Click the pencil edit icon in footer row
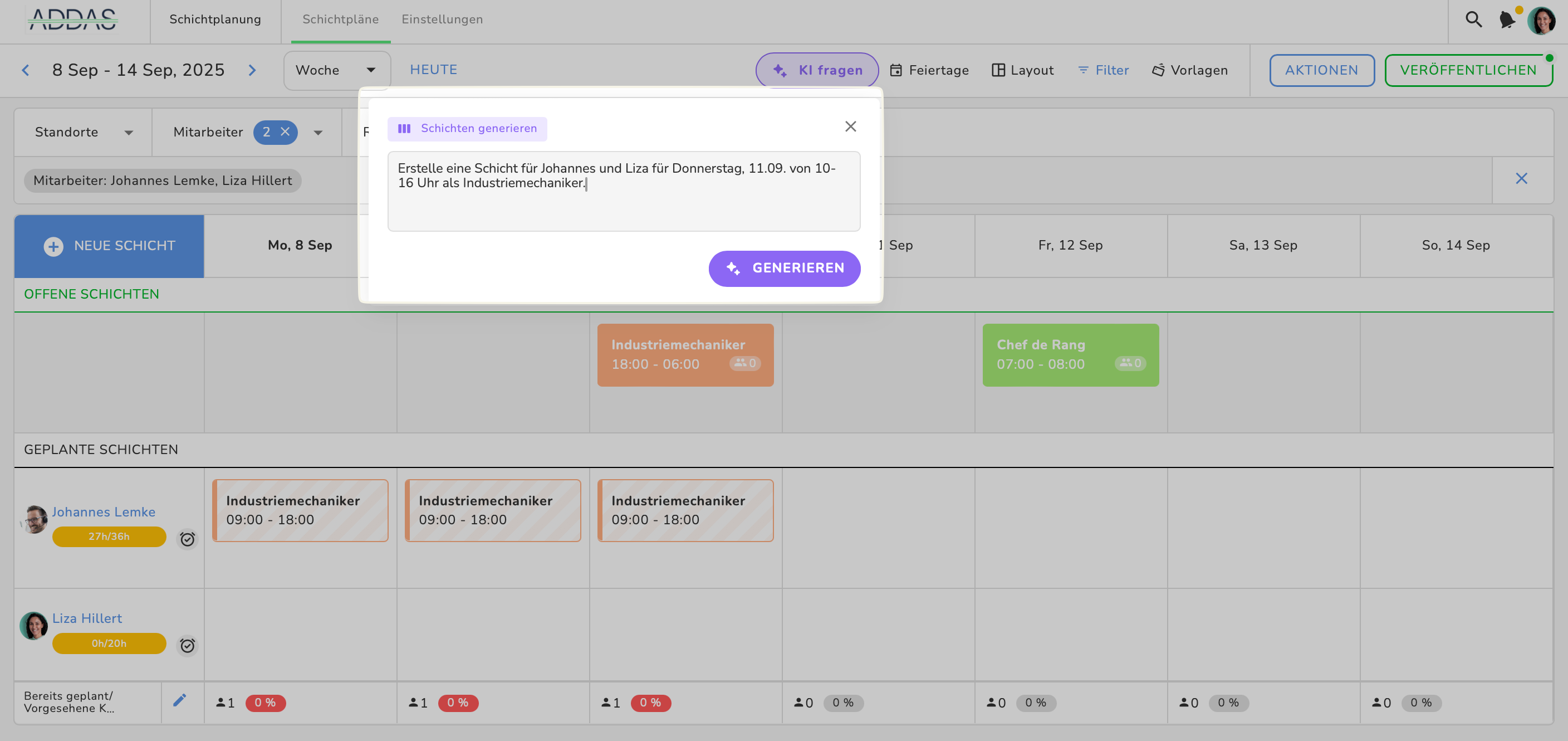Image resolution: width=1568 pixels, height=741 pixels. point(179,700)
